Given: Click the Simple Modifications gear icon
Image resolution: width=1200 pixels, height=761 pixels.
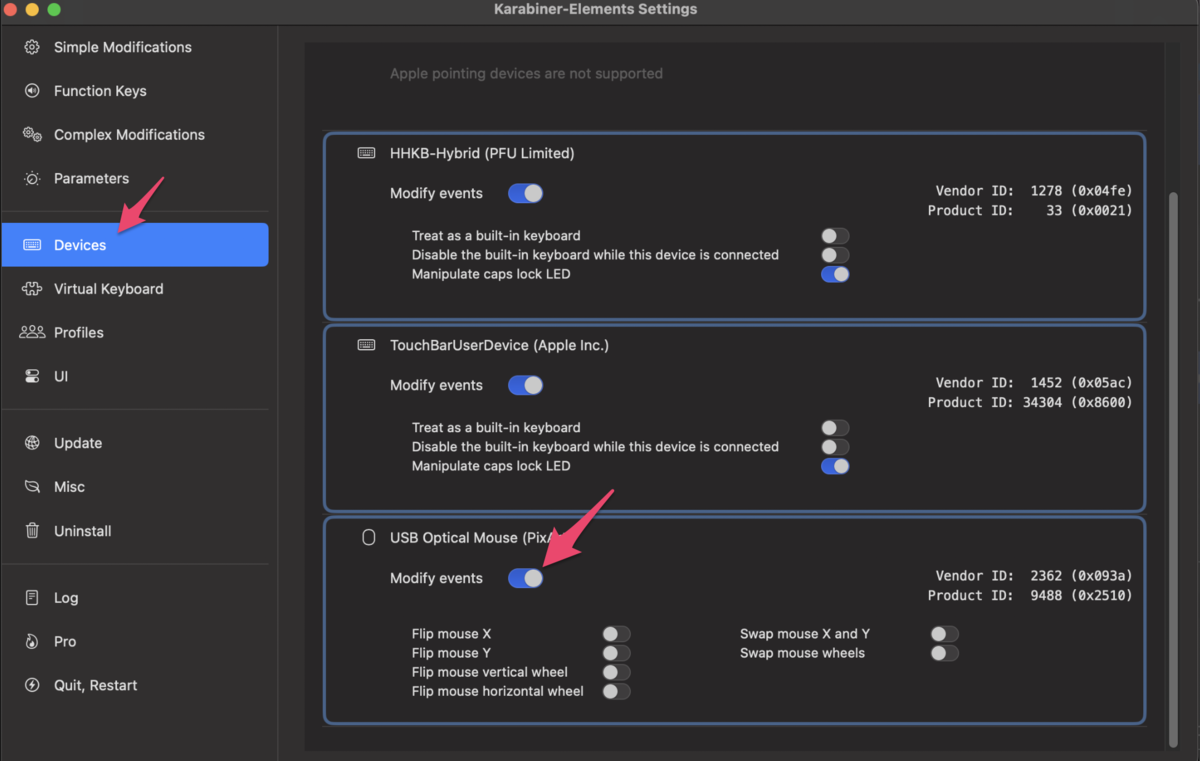Looking at the screenshot, I should pos(32,47).
